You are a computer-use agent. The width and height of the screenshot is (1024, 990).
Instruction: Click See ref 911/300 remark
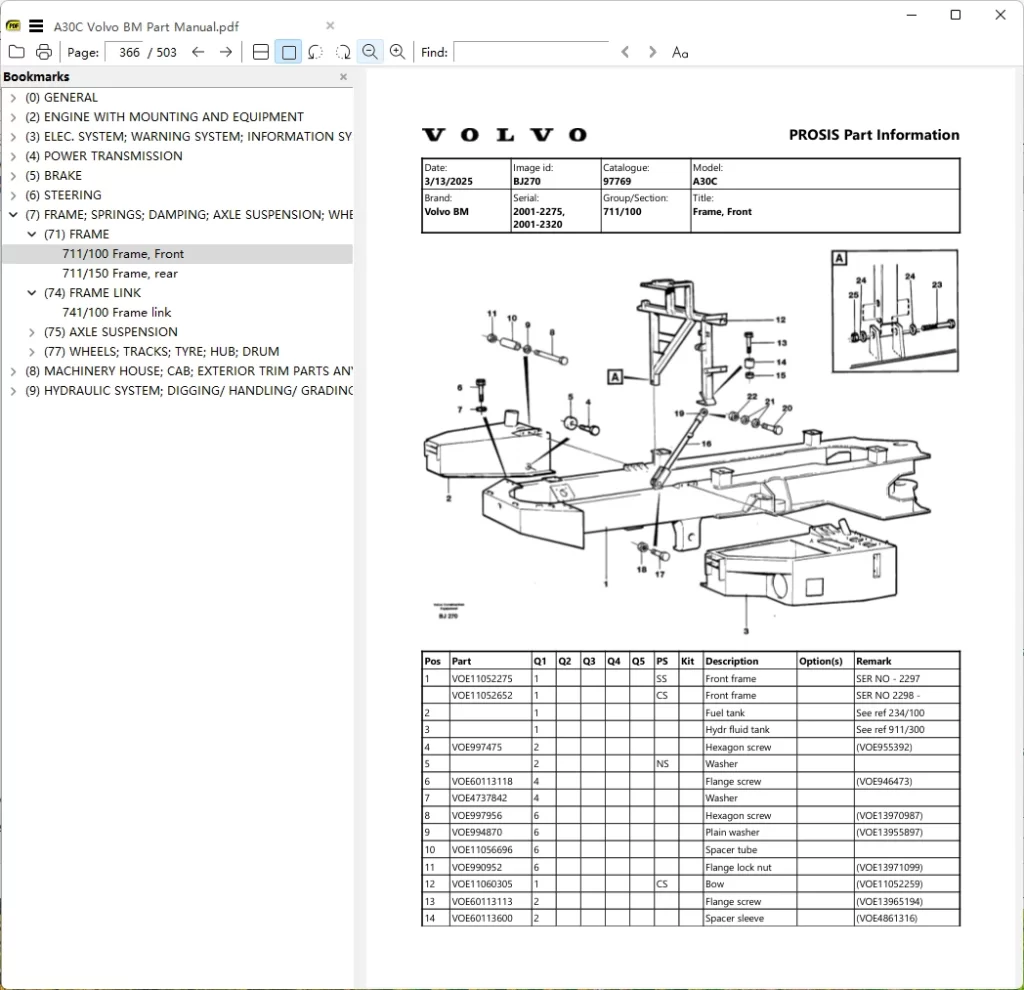pos(890,729)
